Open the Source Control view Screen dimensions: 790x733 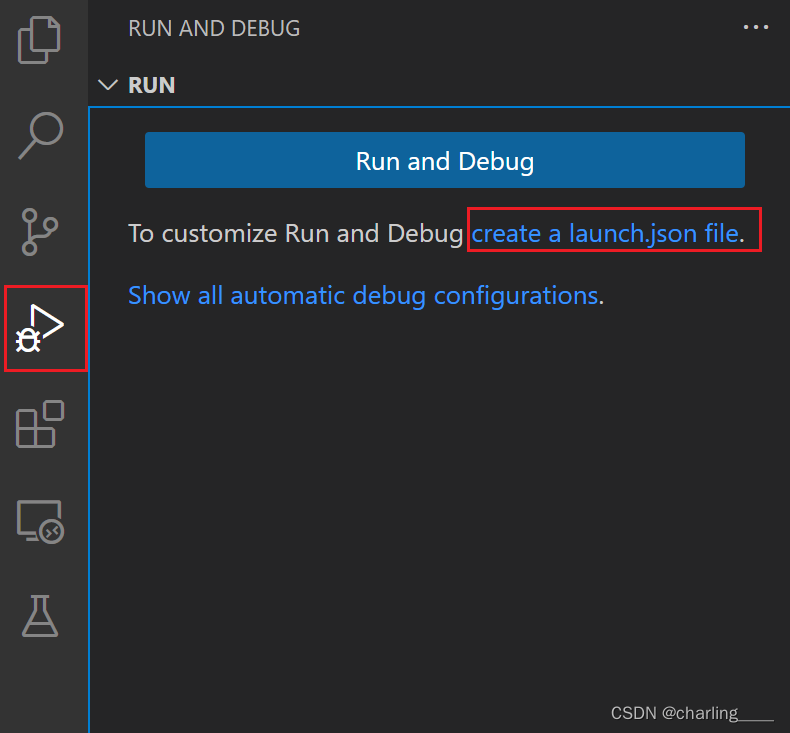40,232
